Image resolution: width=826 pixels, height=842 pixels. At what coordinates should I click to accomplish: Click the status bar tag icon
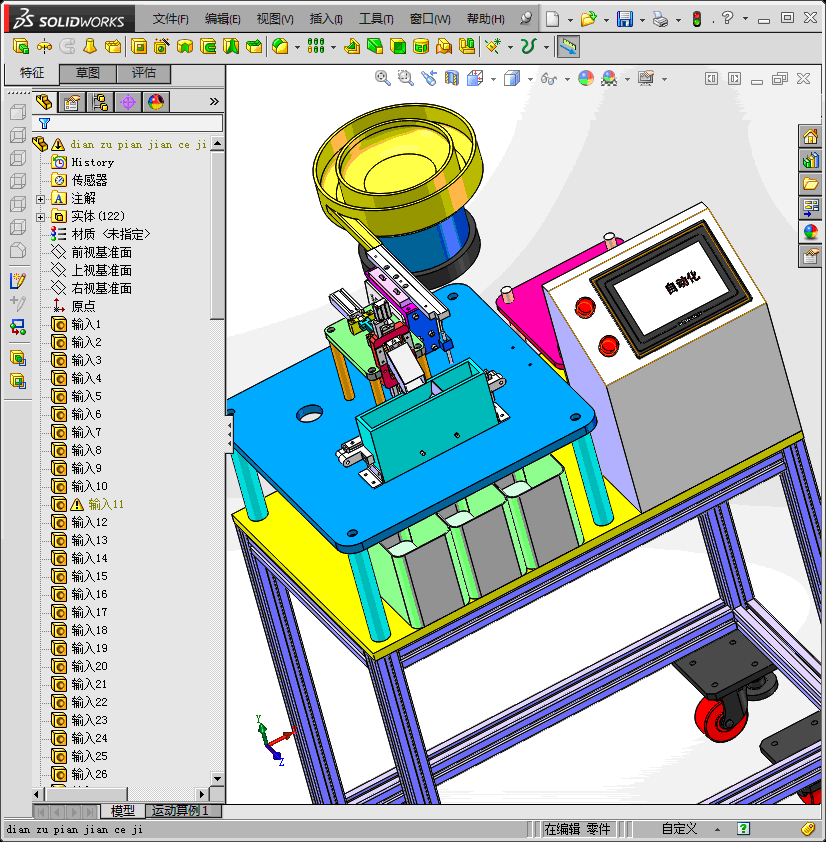point(808,829)
